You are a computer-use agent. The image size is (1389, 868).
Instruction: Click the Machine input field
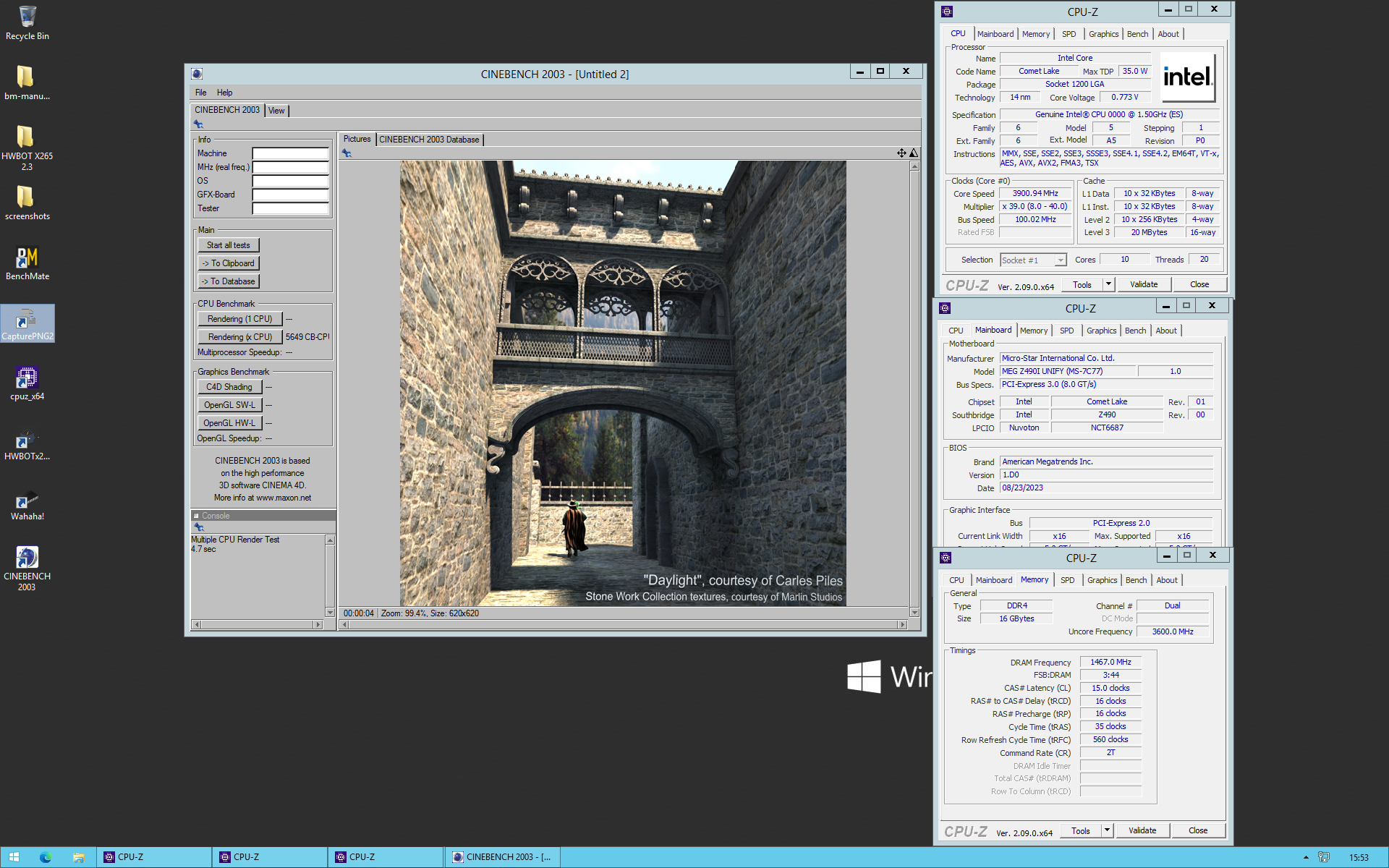[290, 153]
